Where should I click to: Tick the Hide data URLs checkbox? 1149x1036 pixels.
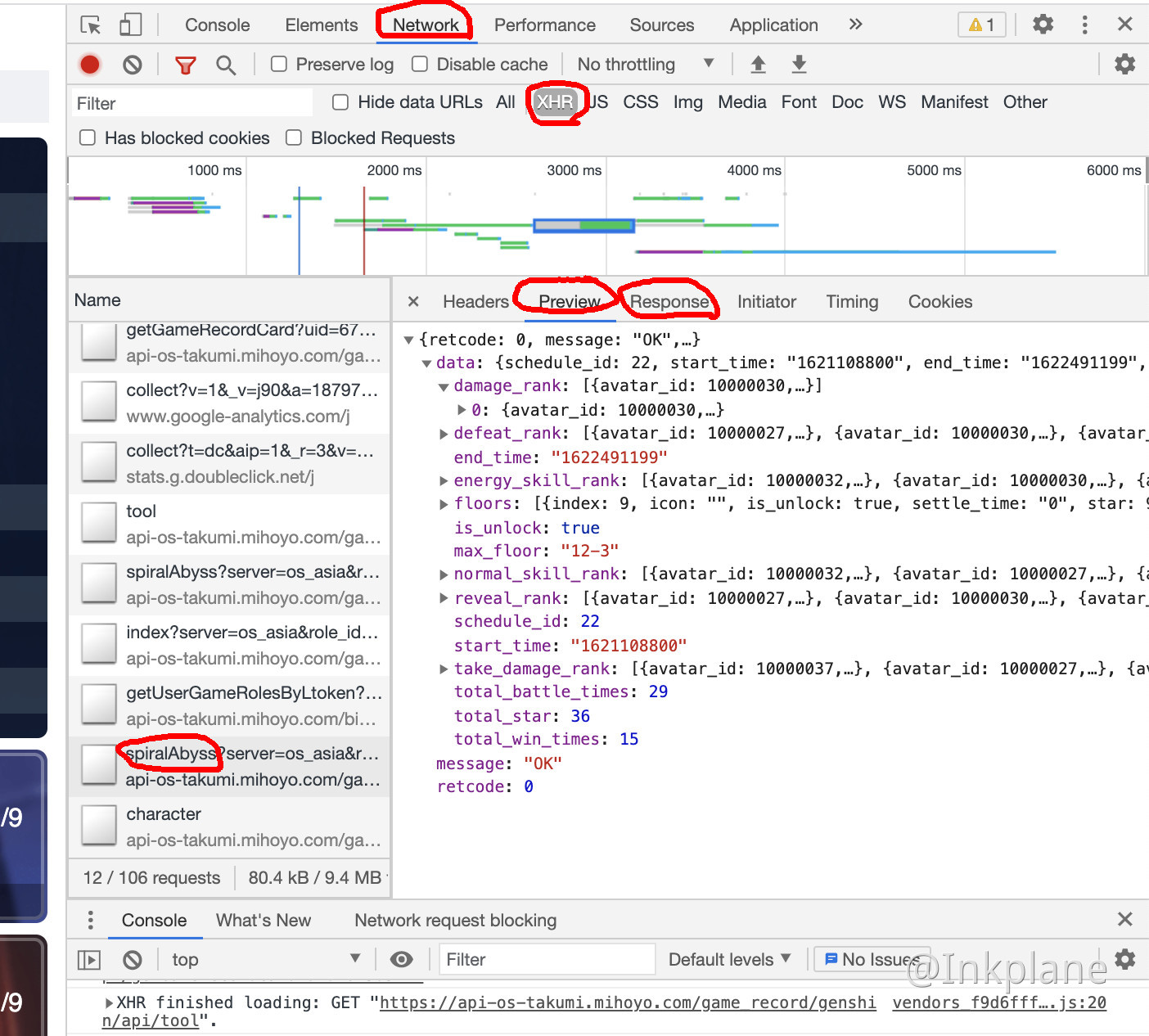click(x=340, y=102)
